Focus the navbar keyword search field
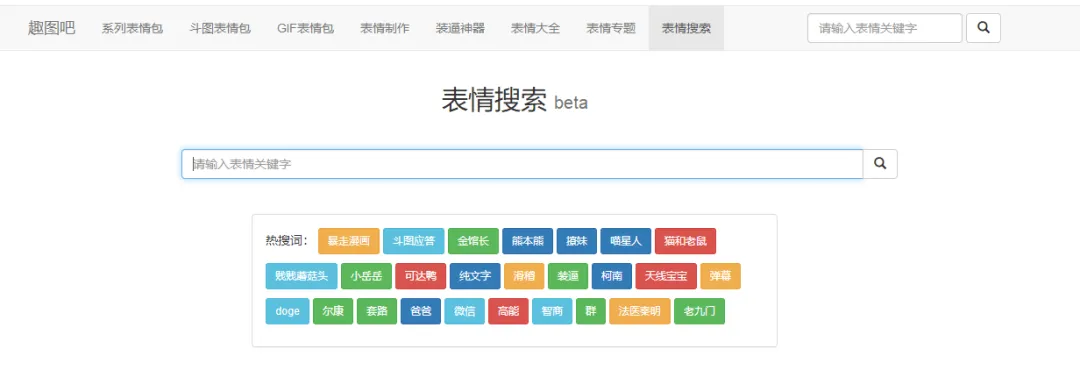The image size is (1080, 370). [x=884, y=28]
